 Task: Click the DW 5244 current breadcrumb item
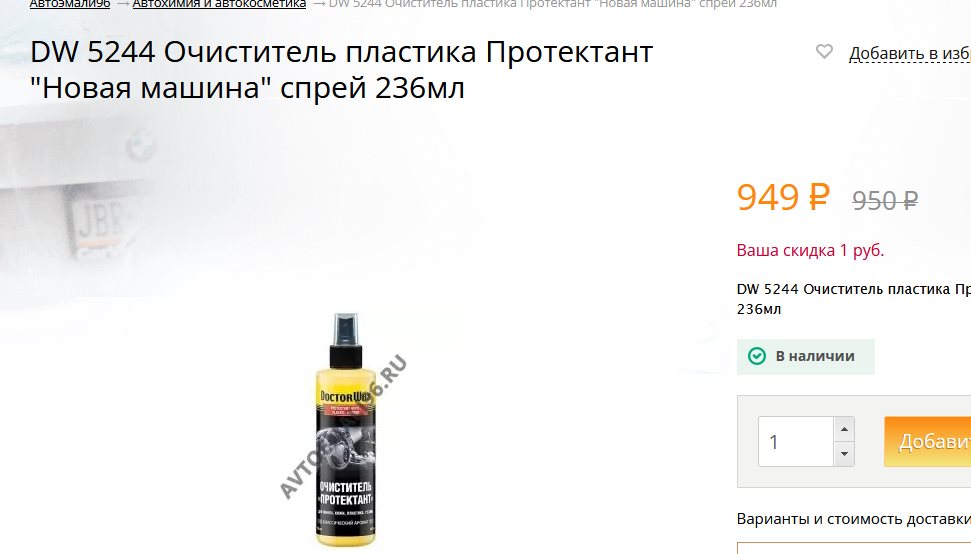coord(552,4)
